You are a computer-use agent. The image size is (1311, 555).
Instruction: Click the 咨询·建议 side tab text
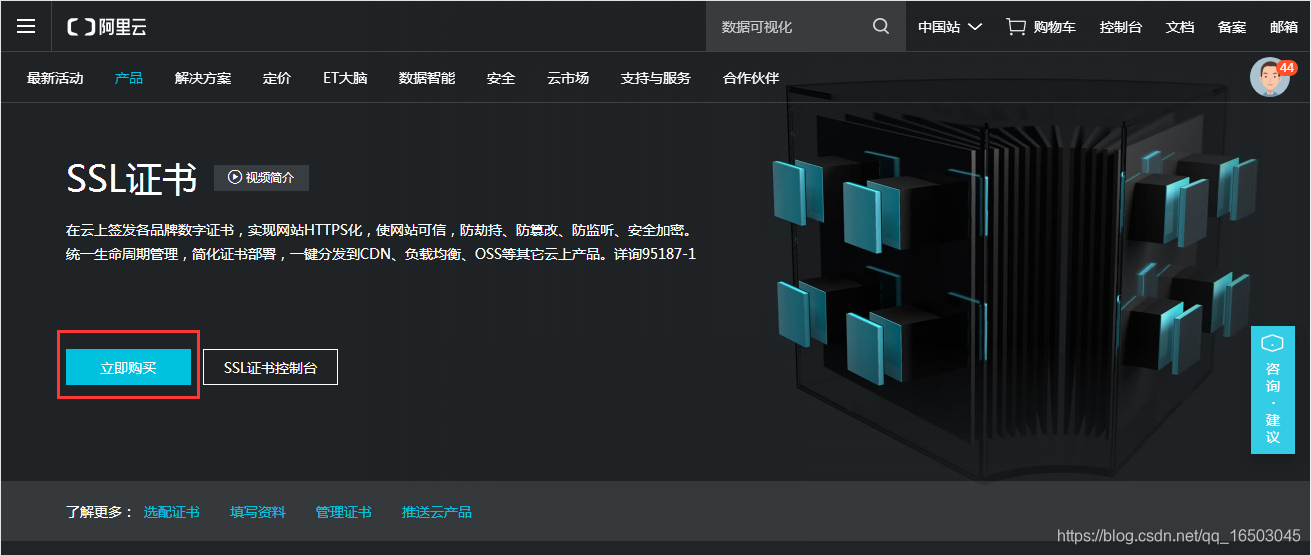pos(1272,403)
